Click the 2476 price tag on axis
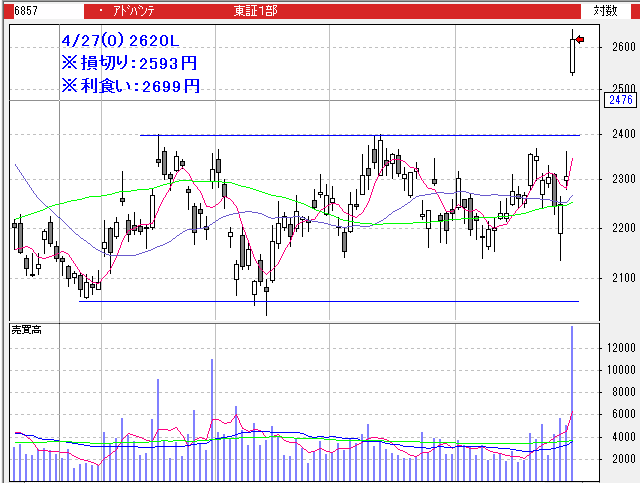The image size is (641, 483). 620,100
